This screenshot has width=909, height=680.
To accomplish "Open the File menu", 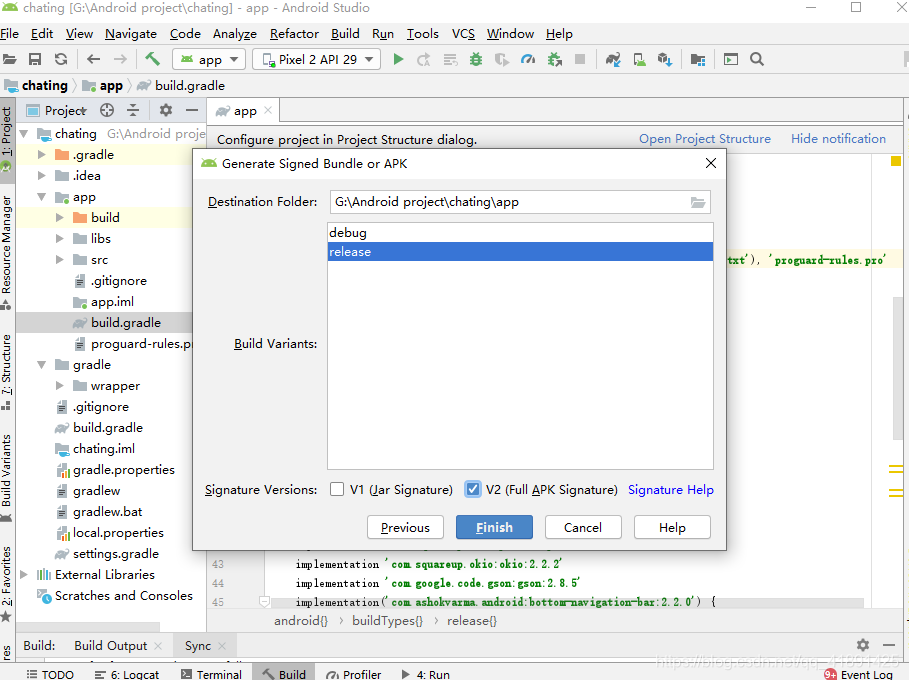I will pyautogui.click(x=9, y=34).
